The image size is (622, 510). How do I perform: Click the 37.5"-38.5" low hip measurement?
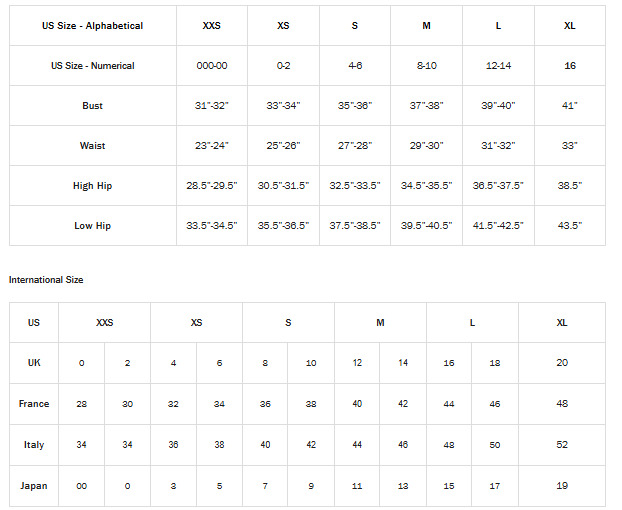[355, 226]
